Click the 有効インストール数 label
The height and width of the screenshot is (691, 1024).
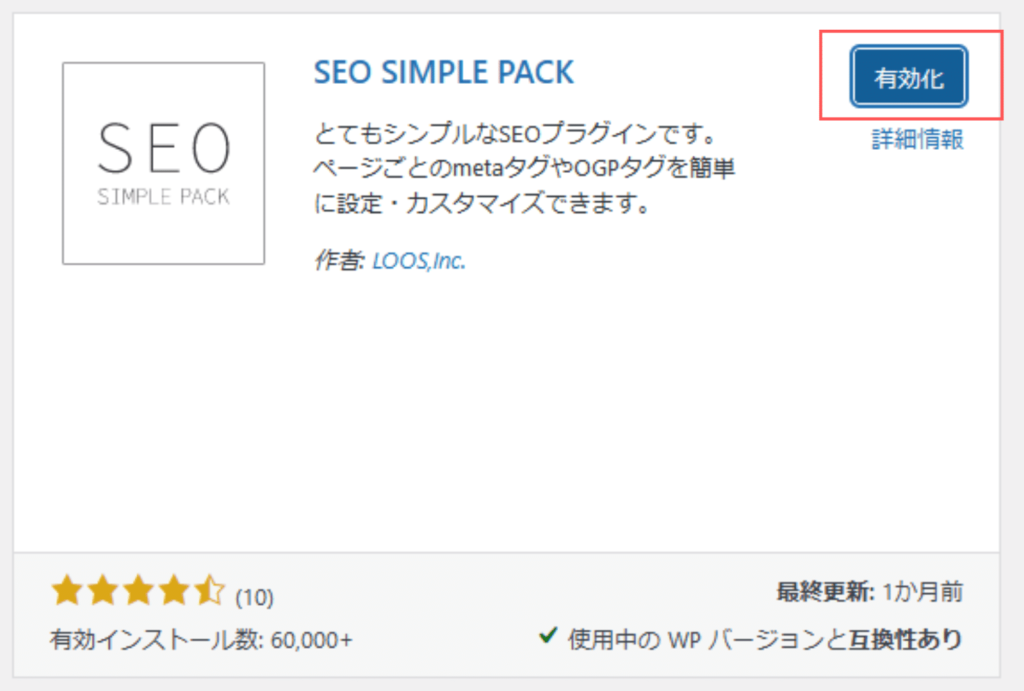[157, 639]
